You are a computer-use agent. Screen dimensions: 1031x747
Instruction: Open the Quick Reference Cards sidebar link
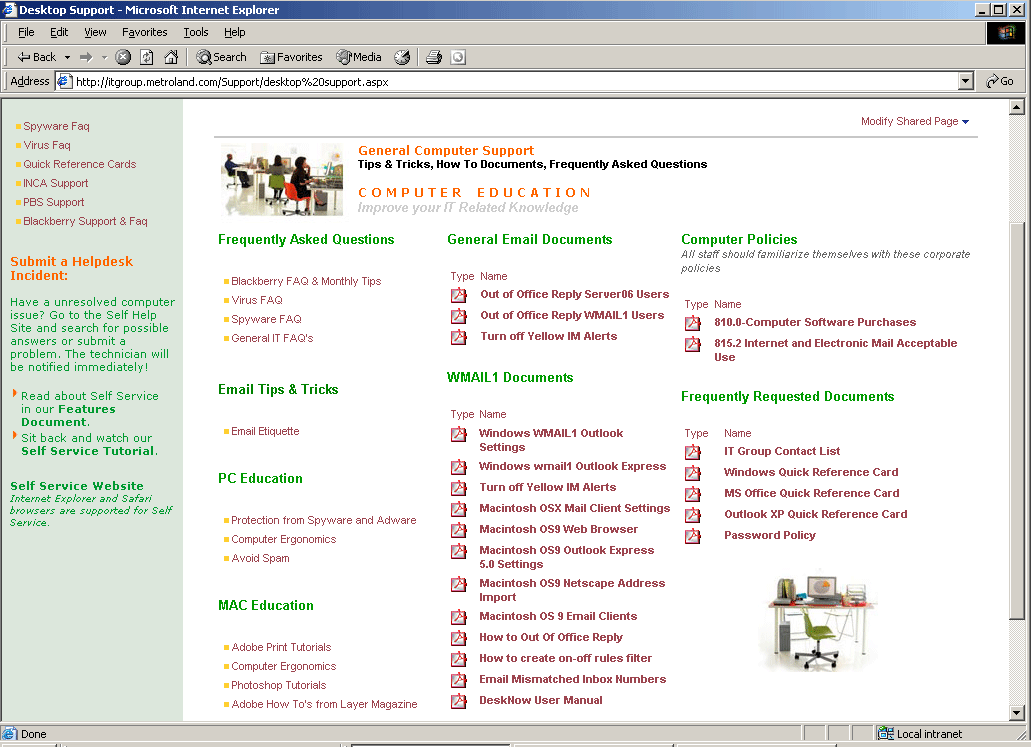click(x=80, y=164)
